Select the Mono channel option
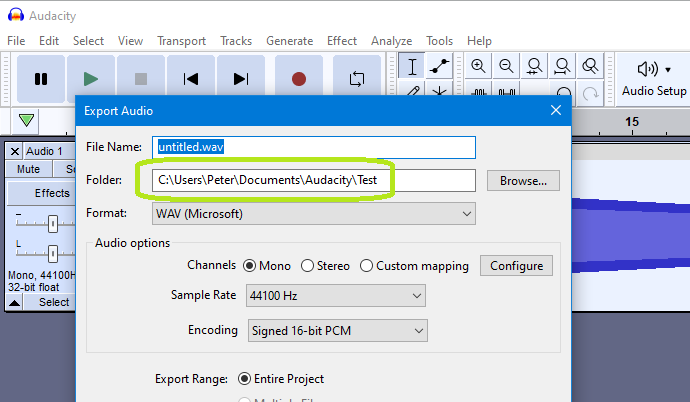Screen dimensions: 690x402 pos(249,265)
